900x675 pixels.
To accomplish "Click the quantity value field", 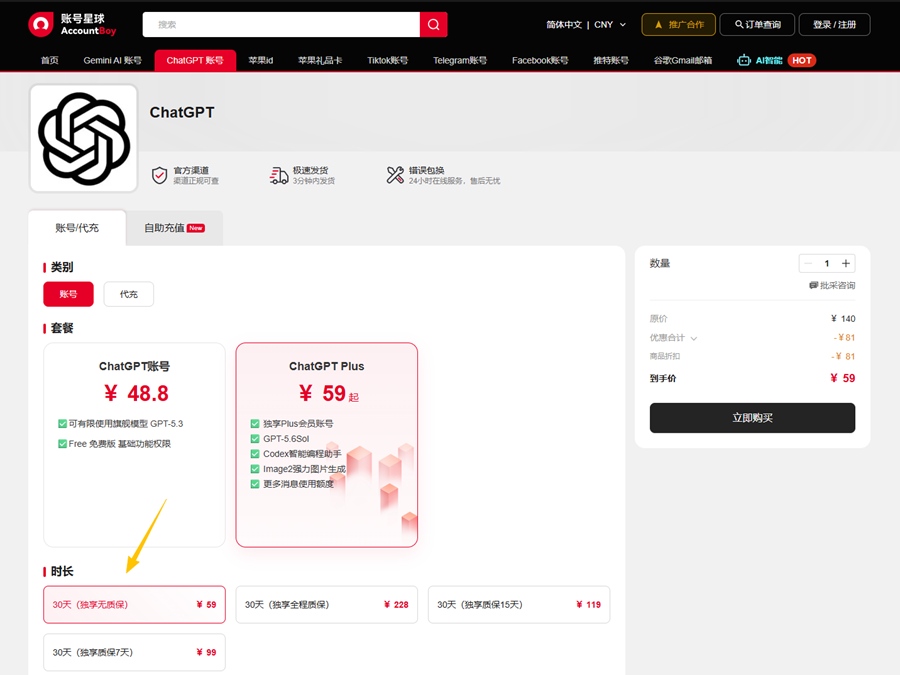I will click(827, 263).
